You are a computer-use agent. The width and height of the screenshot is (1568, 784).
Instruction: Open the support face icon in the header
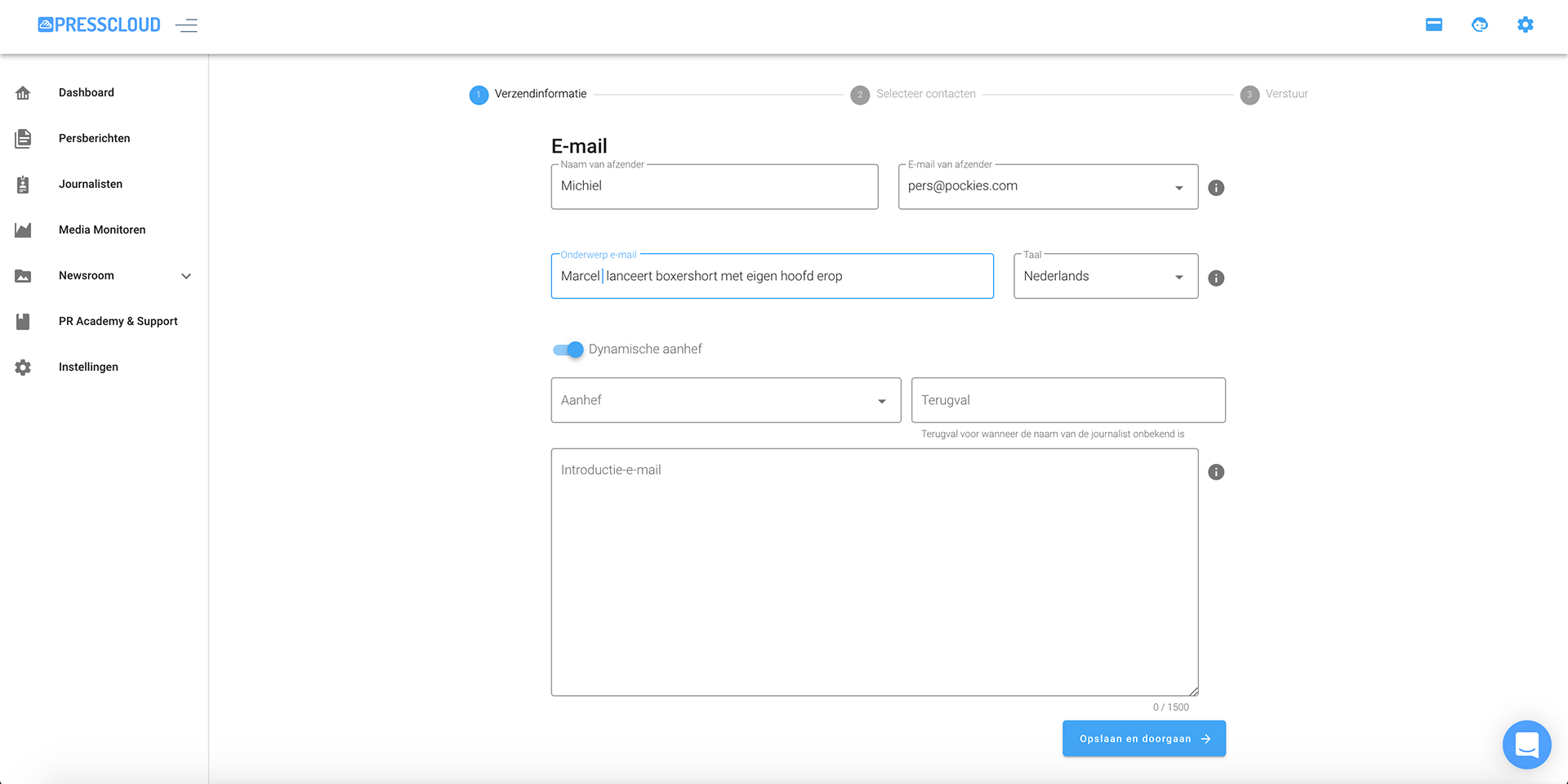tap(1479, 24)
